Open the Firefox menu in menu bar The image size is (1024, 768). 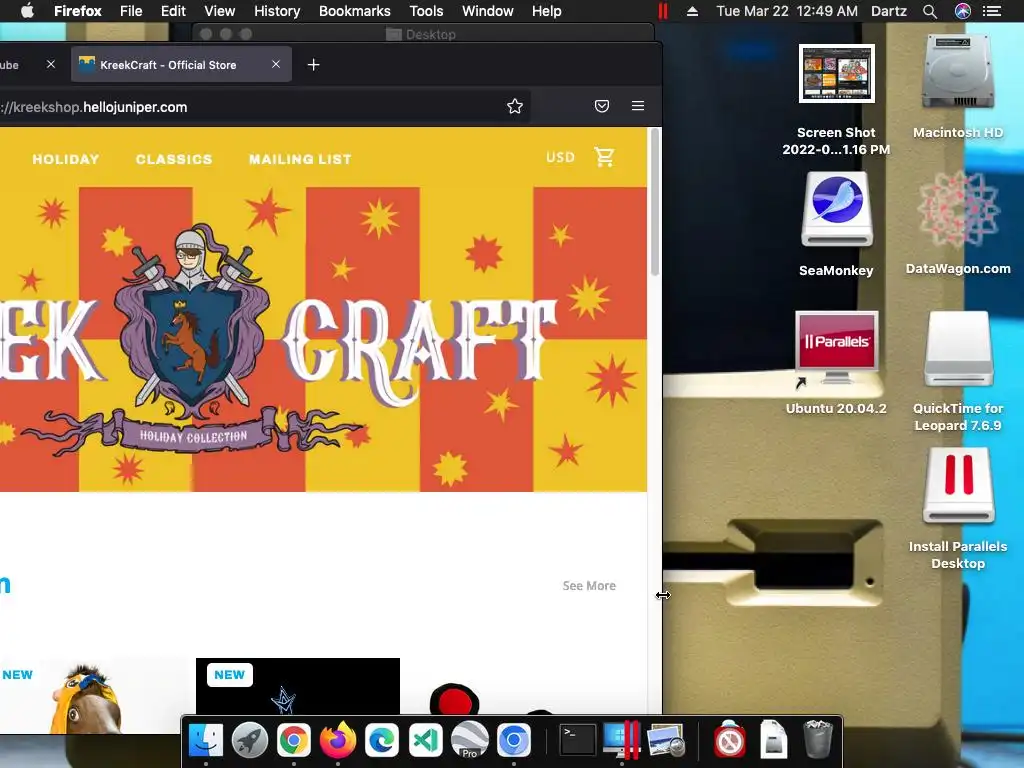click(78, 11)
